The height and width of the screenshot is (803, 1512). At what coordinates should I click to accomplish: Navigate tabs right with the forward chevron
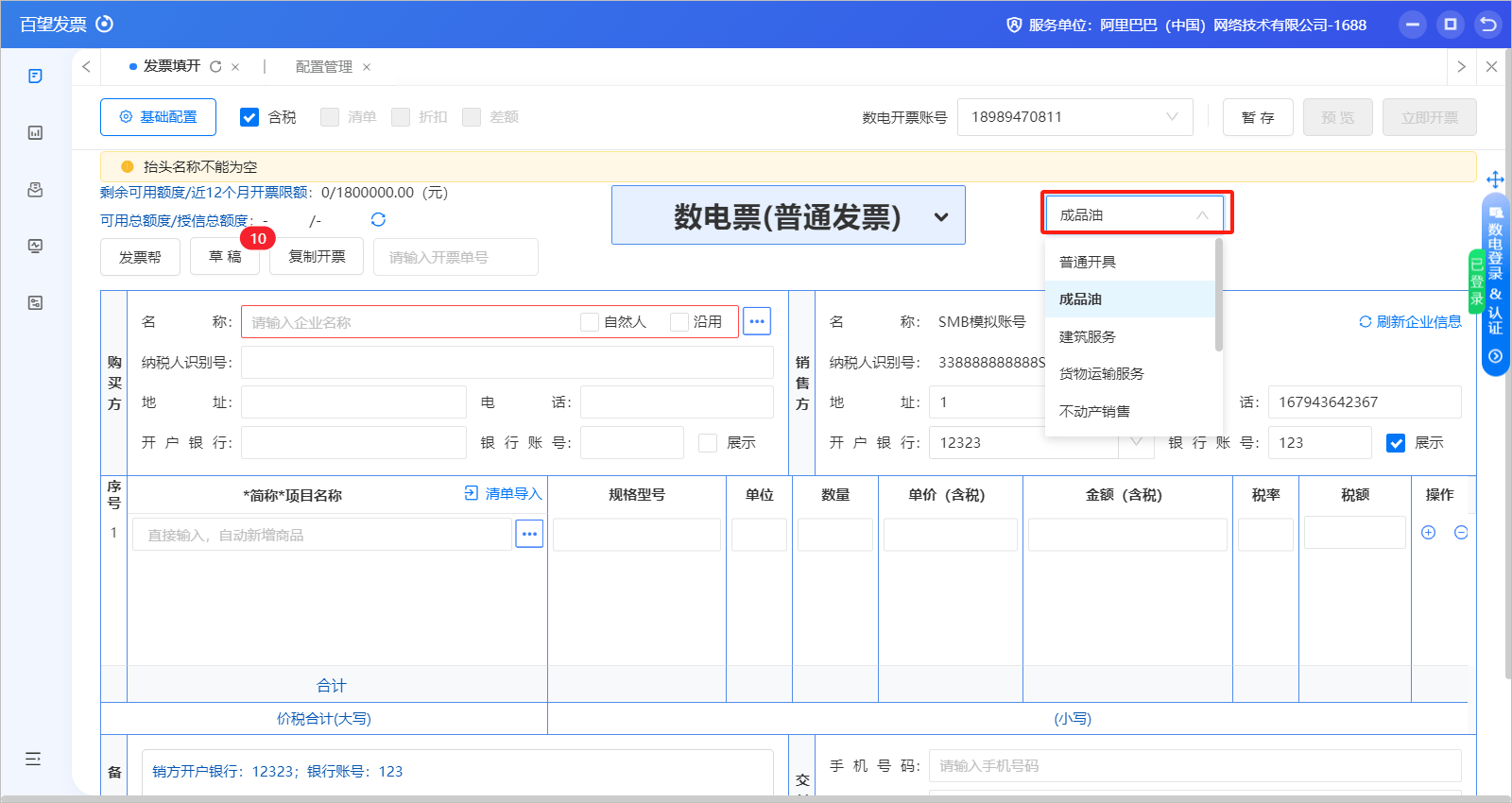coord(1461,66)
